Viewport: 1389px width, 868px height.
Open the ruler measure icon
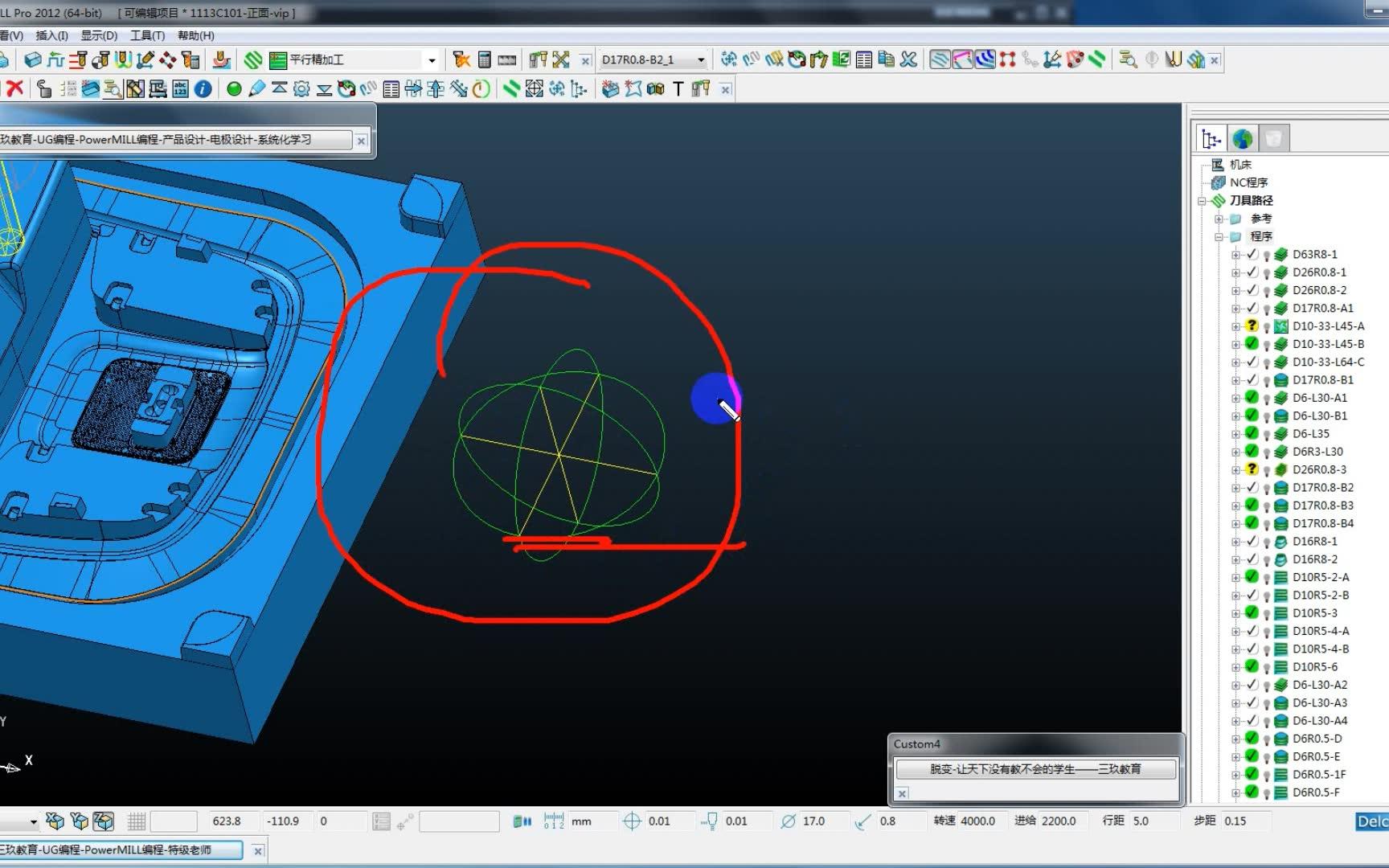[x=506, y=59]
